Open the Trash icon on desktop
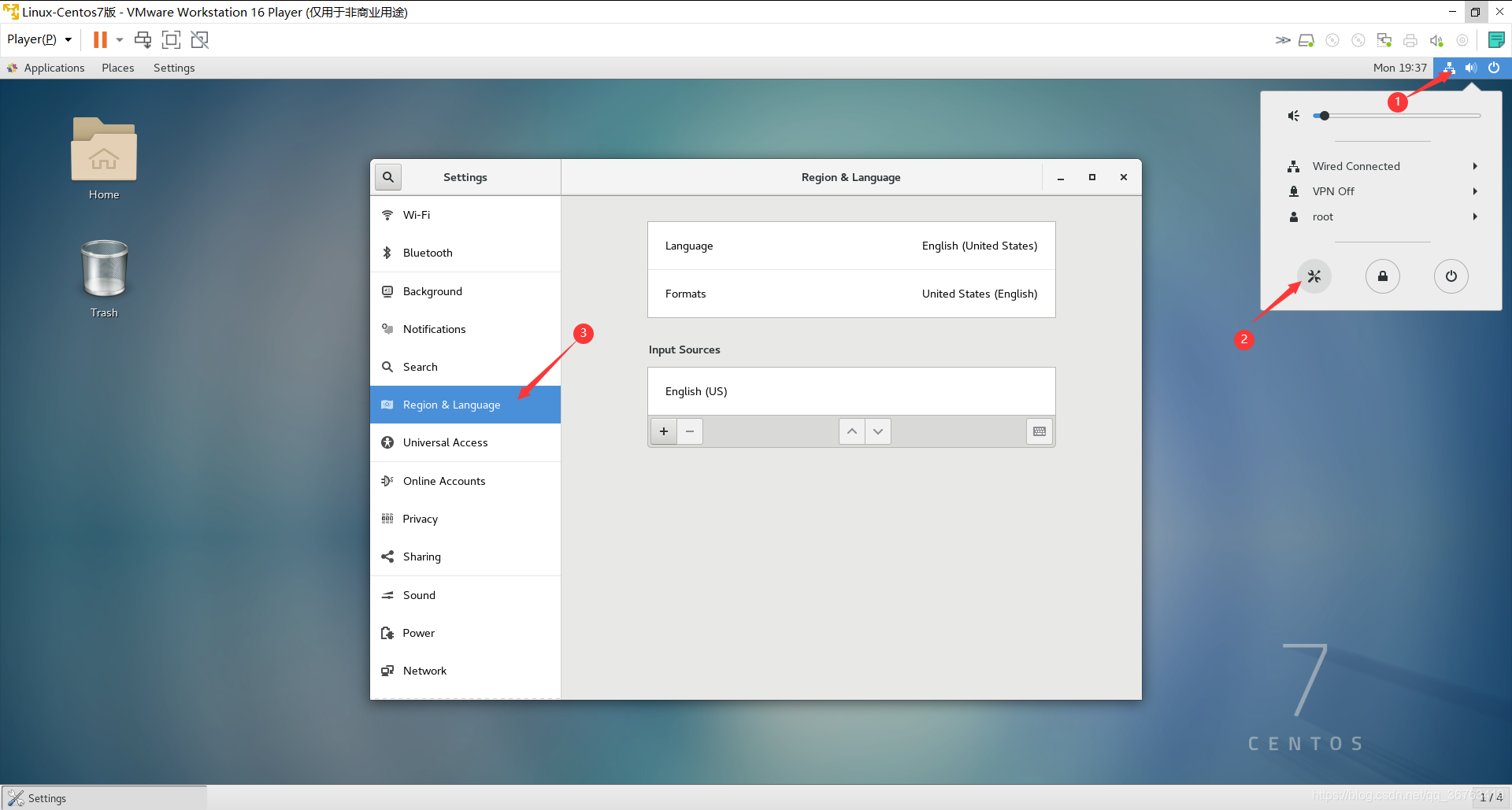Viewport: 1512px width, 810px height. tap(104, 279)
